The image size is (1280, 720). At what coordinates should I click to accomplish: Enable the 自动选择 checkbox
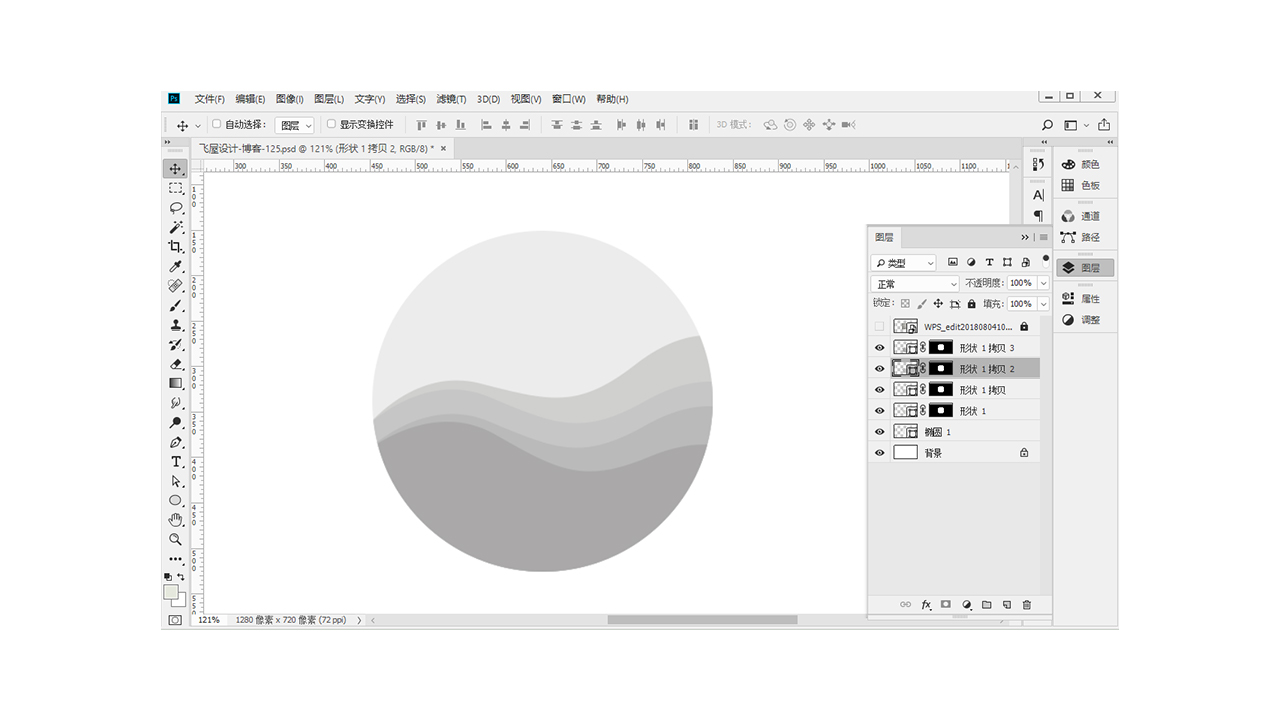pos(217,125)
